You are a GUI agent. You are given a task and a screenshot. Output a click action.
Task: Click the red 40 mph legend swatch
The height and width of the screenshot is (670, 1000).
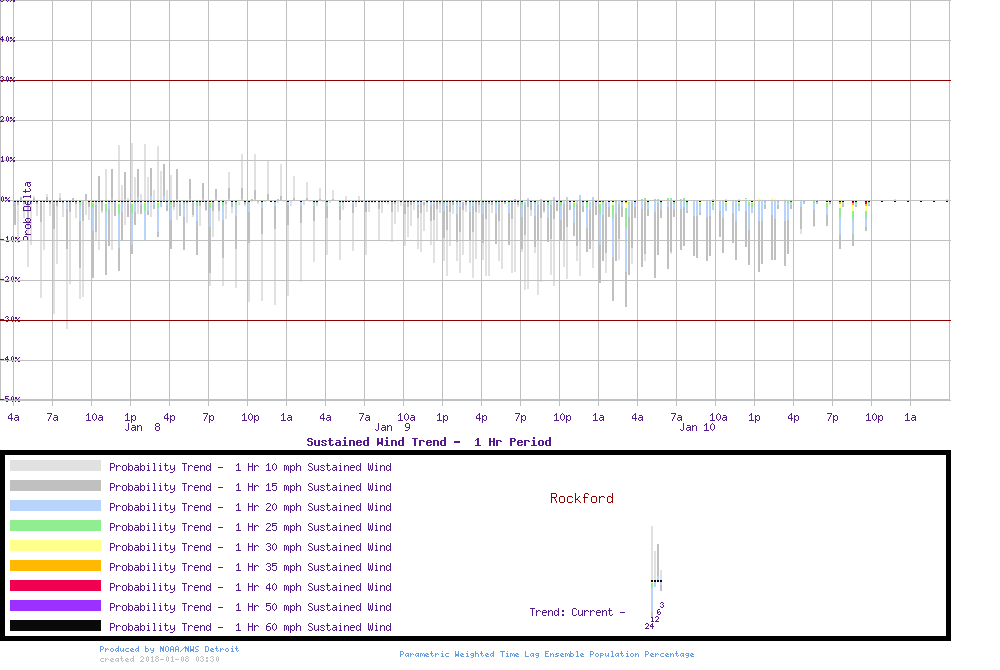[55, 586]
